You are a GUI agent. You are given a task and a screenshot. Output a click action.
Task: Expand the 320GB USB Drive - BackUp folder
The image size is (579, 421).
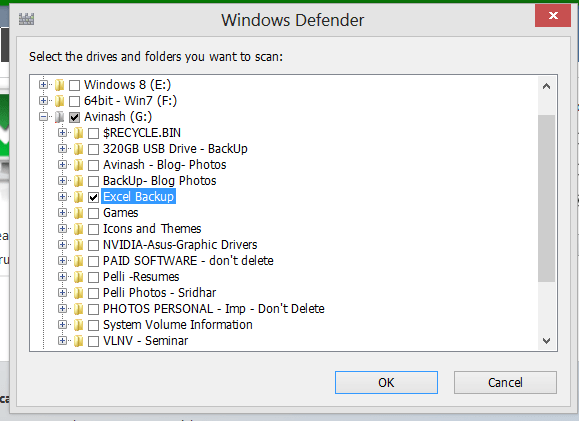tap(62, 148)
